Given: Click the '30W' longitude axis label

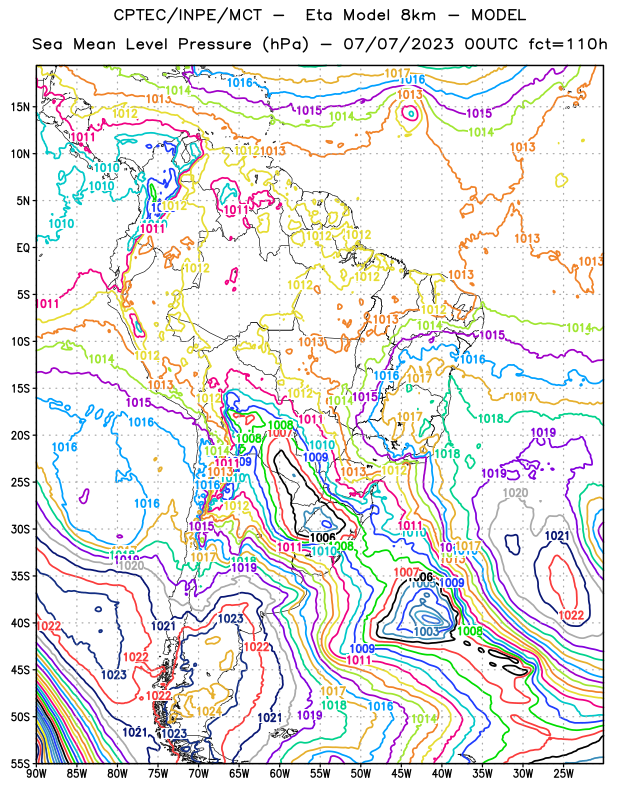Looking at the screenshot, I should (523, 774).
